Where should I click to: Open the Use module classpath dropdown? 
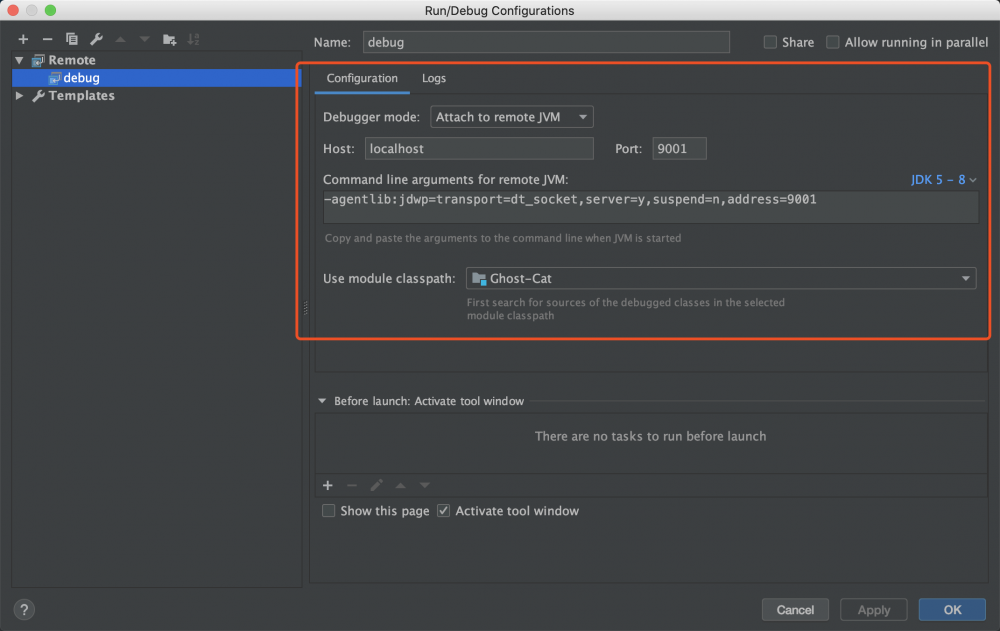coord(721,279)
